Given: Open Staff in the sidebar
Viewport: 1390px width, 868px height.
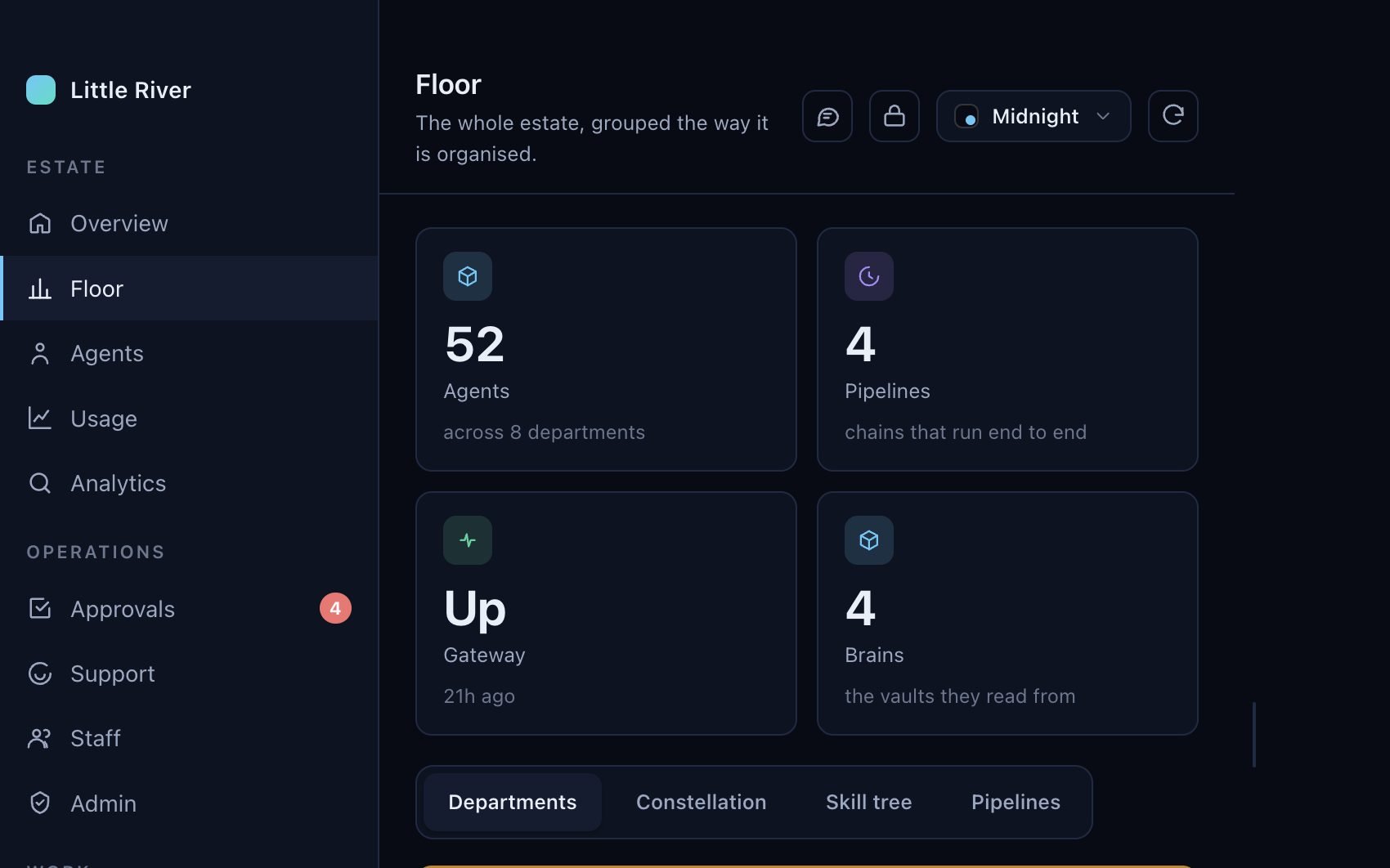Looking at the screenshot, I should coord(189,738).
